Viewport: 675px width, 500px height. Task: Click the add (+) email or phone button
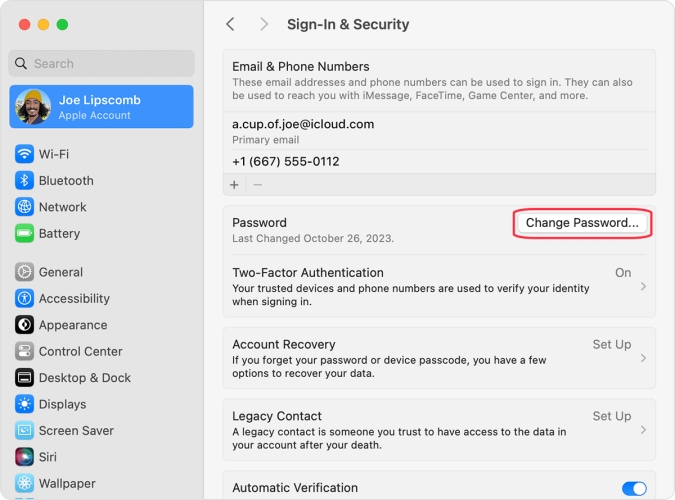235,185
